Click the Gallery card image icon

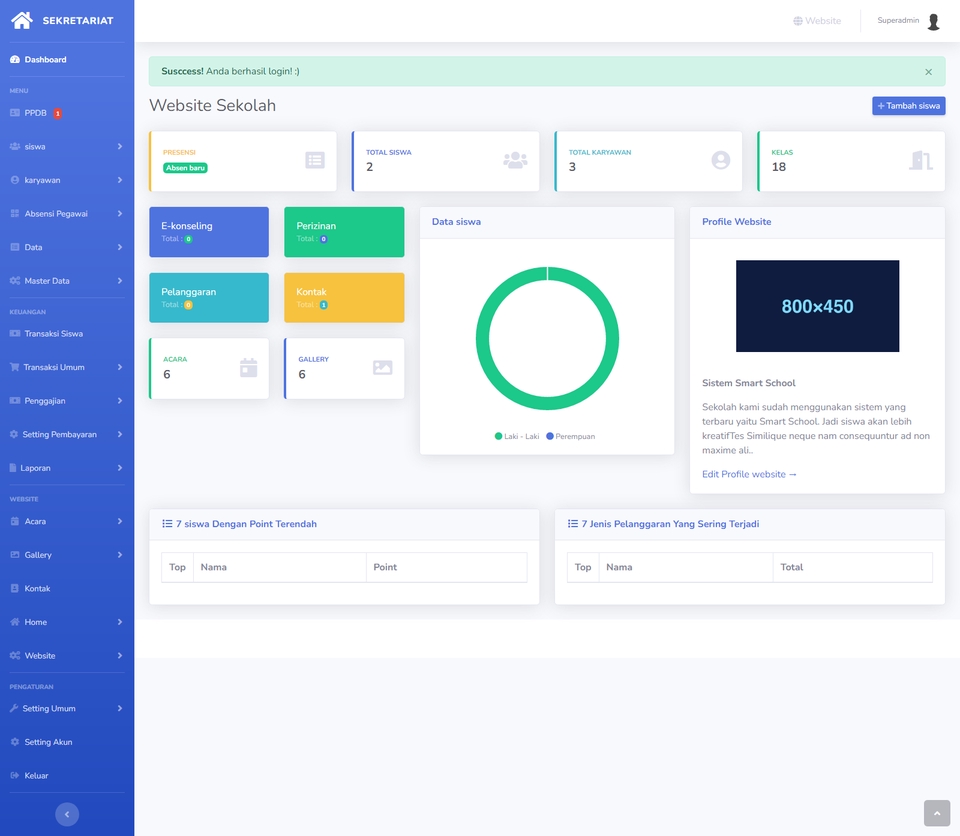coord(383,367)
